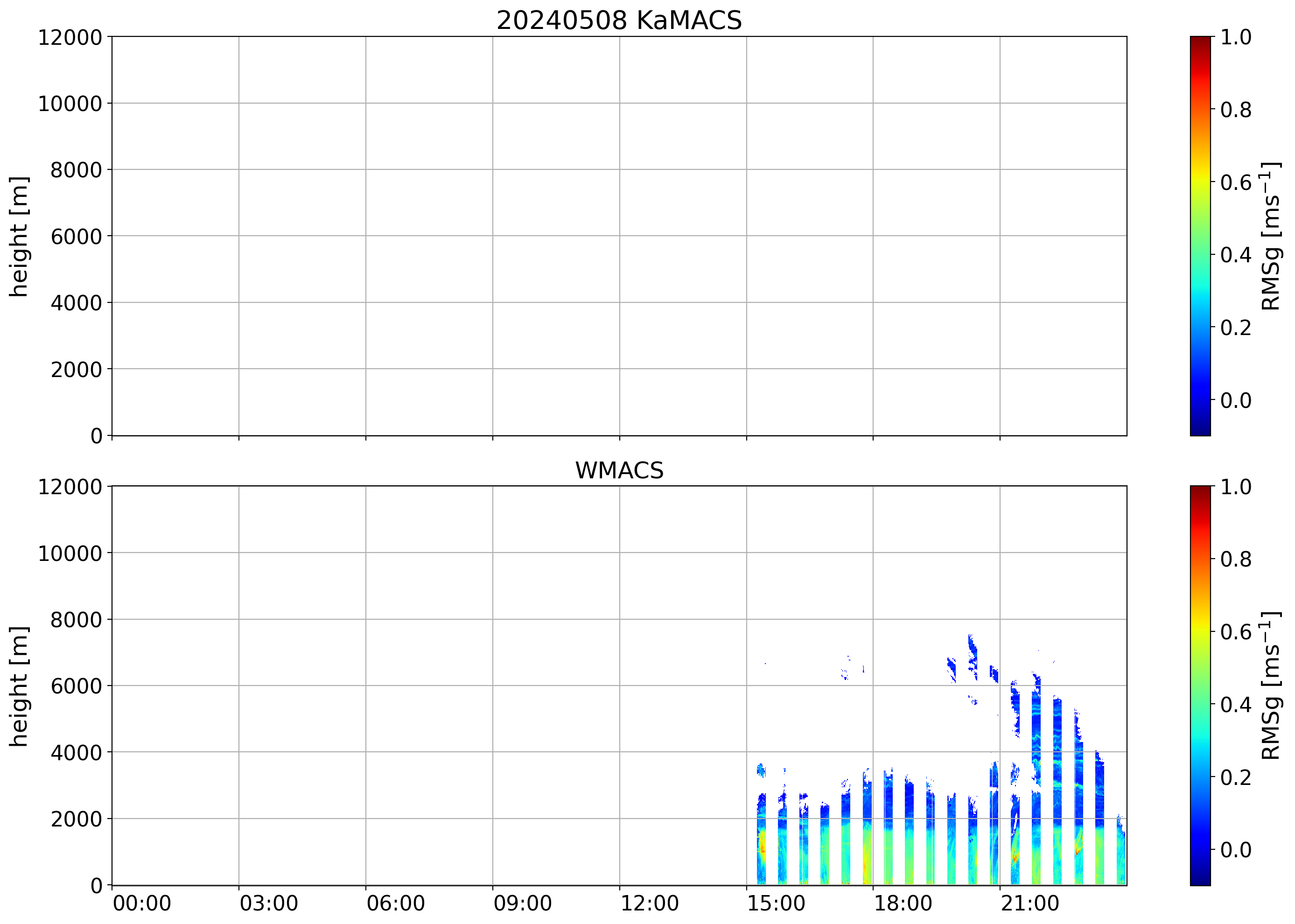Click the '20240508 KaMACS' plot title
Screen dimensions: 1295x924
tap(619, 21)
